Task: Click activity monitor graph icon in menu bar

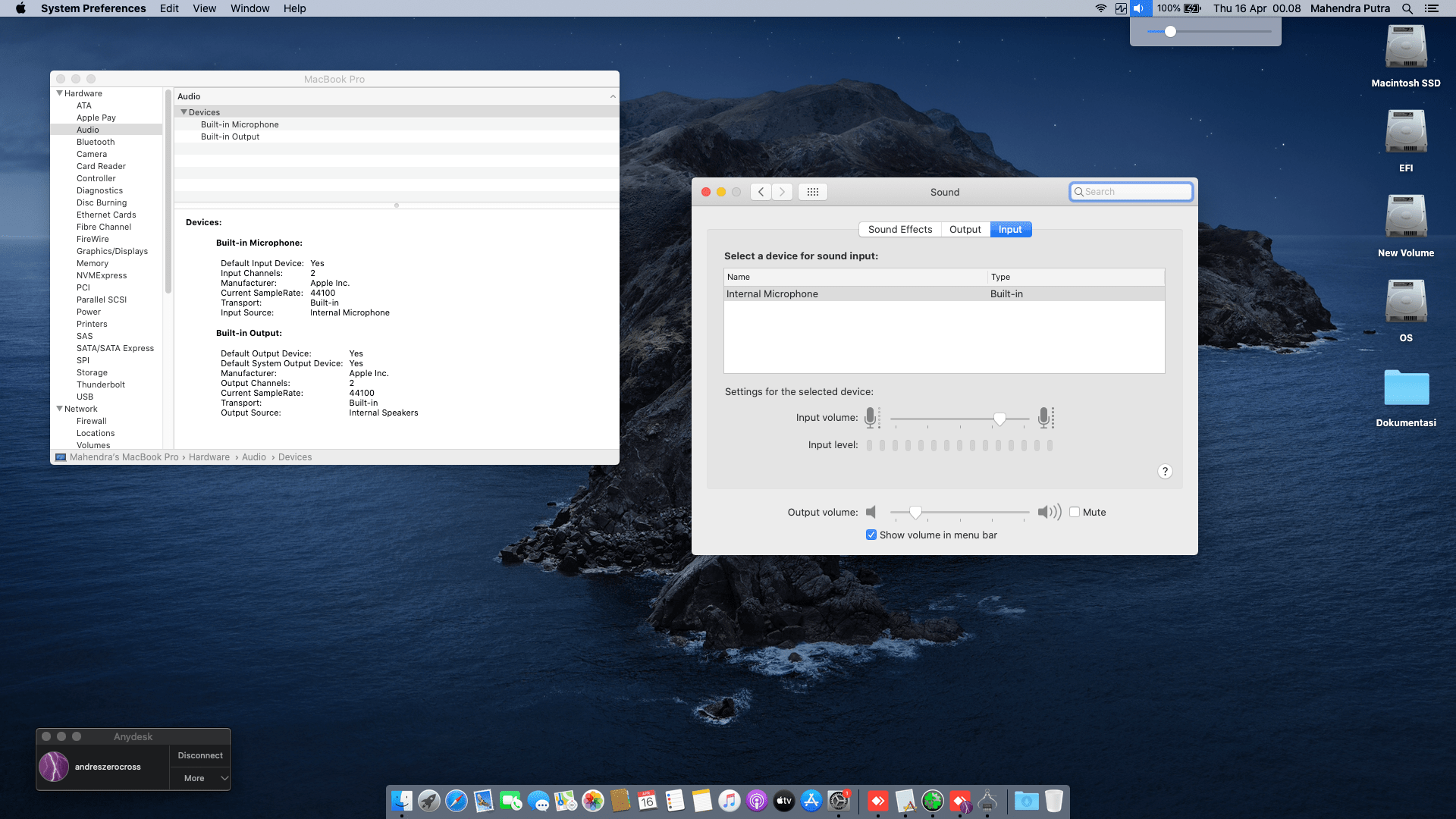Action: 1121,8
